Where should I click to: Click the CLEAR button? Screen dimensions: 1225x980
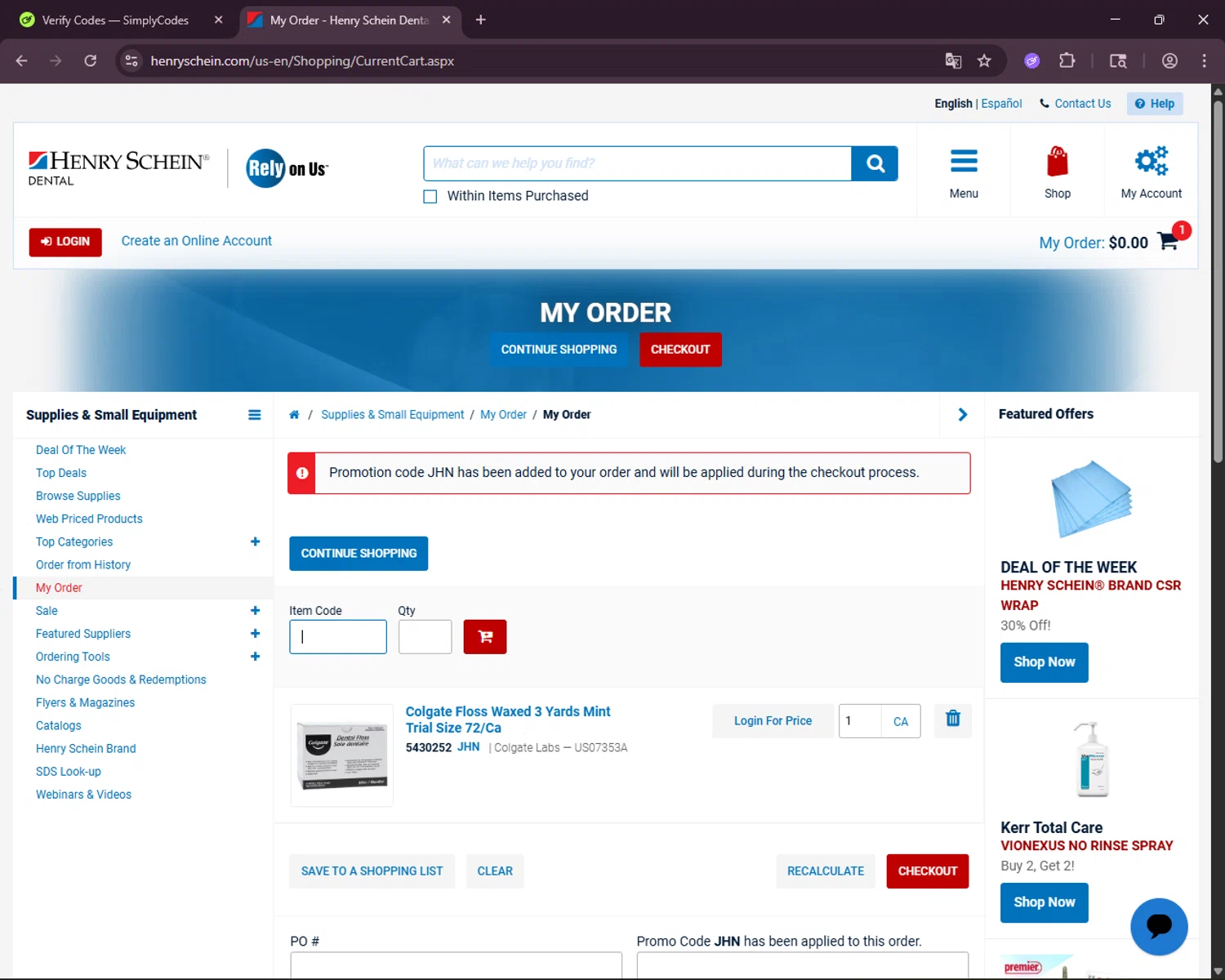point(495,871)
